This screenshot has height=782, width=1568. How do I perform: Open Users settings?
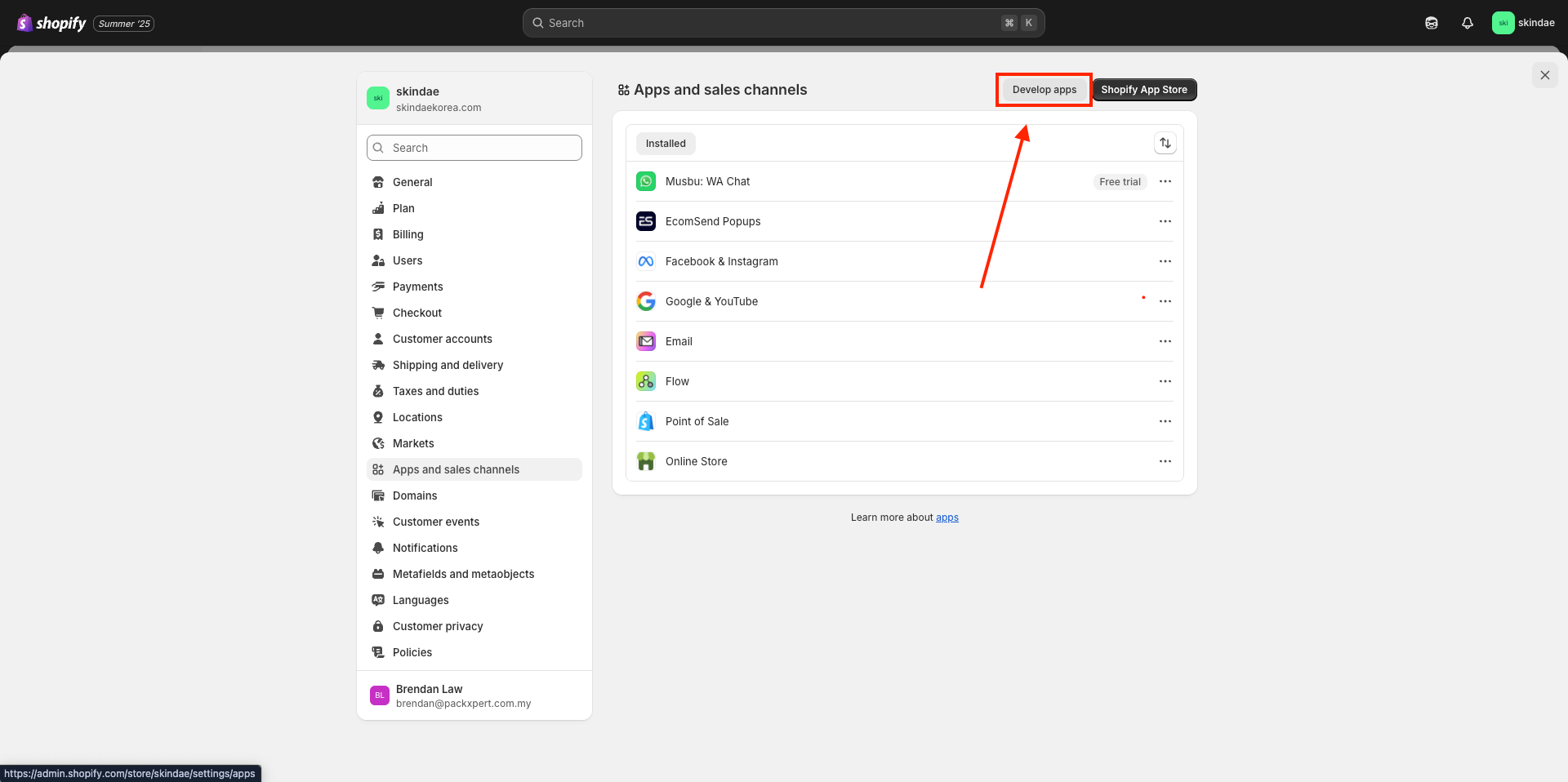(474, 260)
